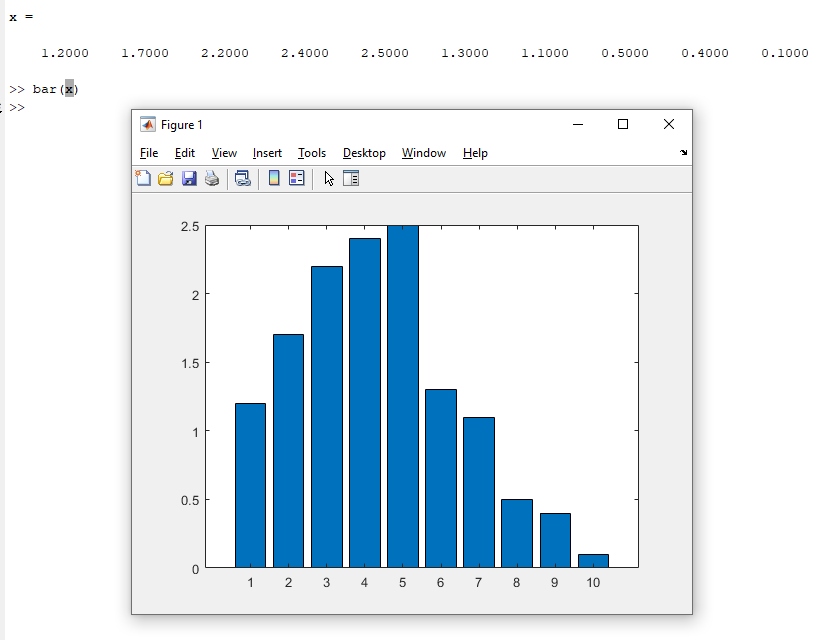
Task: Open the File menu in Figure 1
Action: click(x=149, y=153)
